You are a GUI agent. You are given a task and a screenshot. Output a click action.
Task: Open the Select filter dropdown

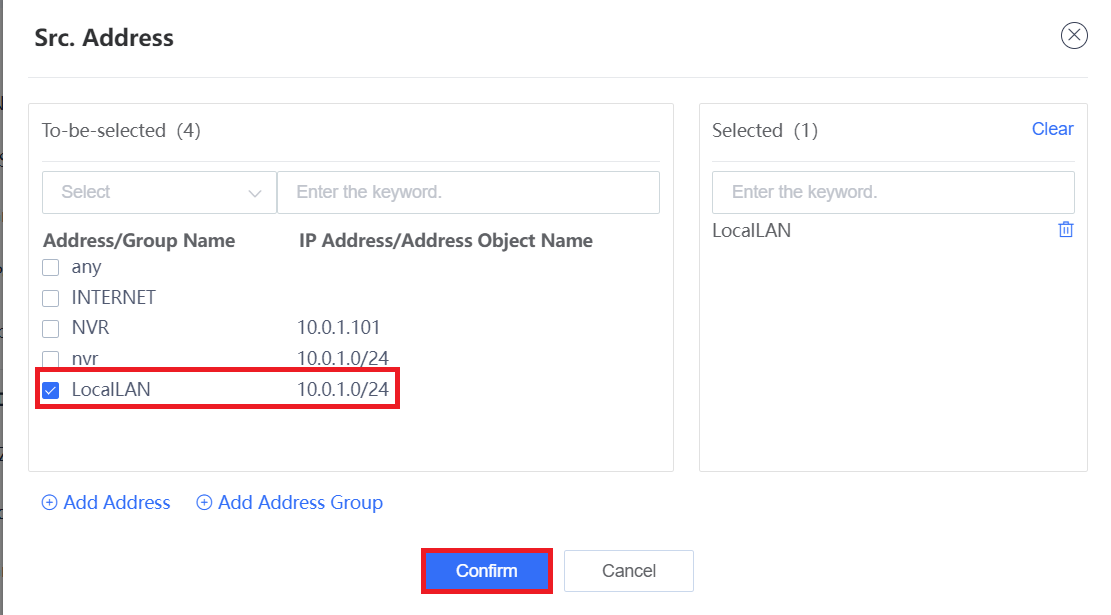pos(159,192)
